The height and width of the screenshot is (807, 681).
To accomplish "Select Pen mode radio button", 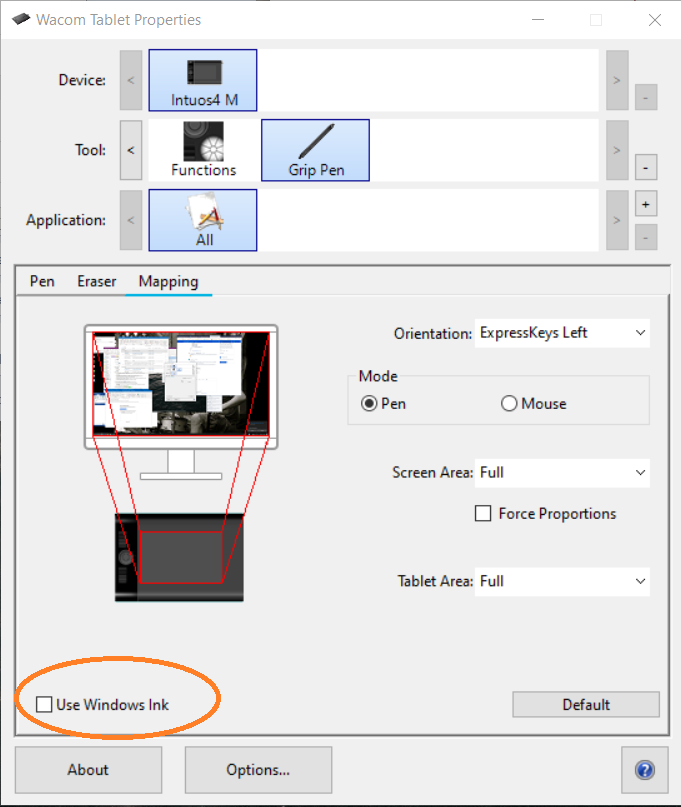I will click(369, 404).
